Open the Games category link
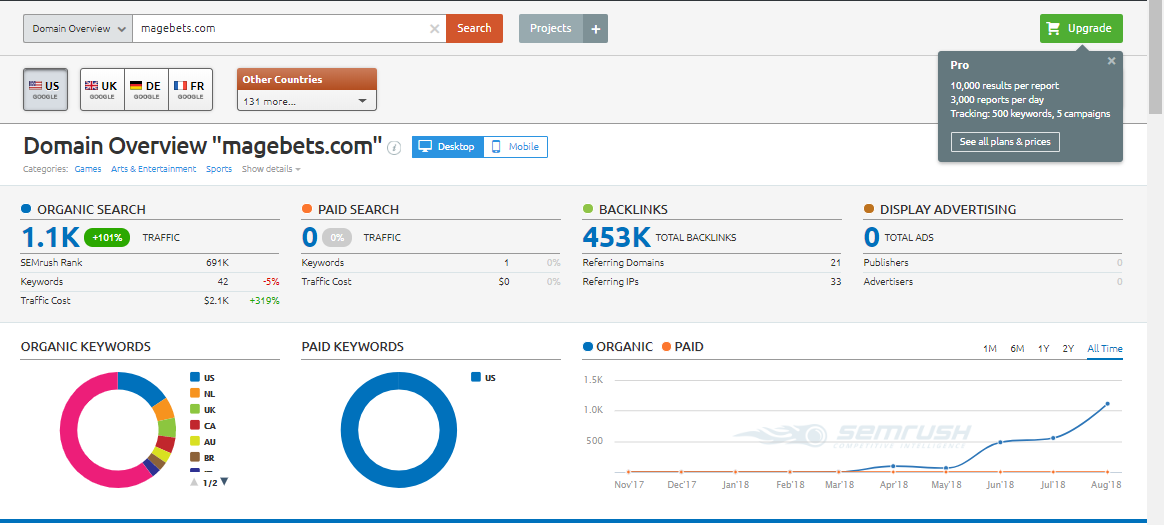 coord(88,169)
